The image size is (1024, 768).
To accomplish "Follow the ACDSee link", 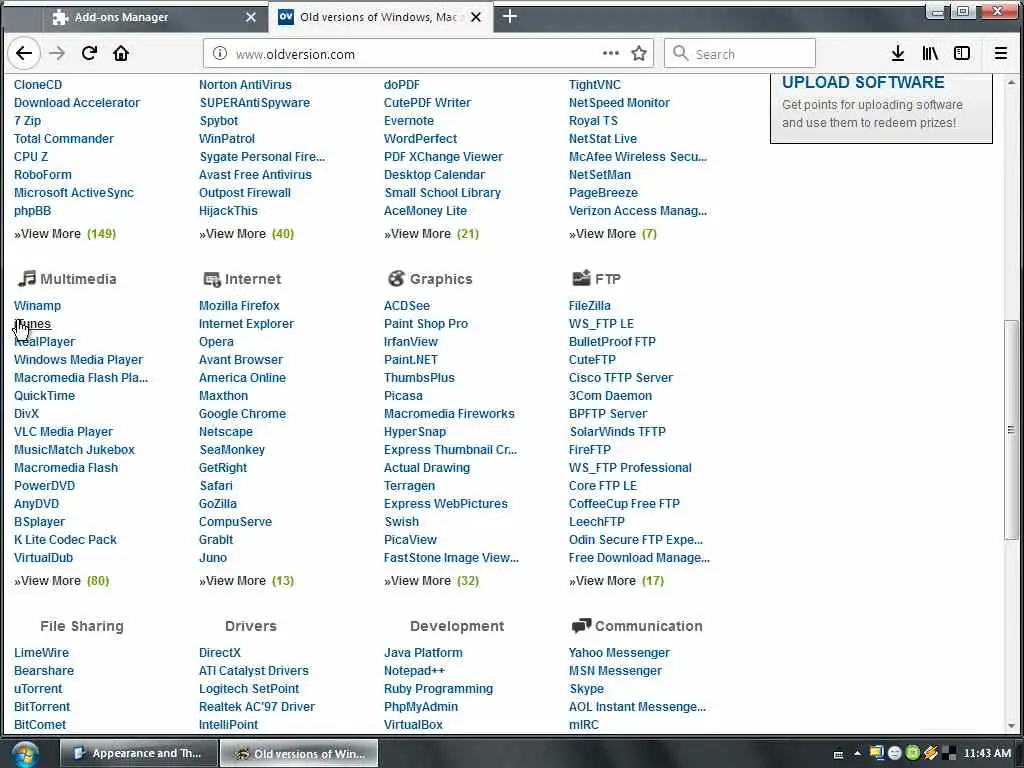I will tap(407, 306).
